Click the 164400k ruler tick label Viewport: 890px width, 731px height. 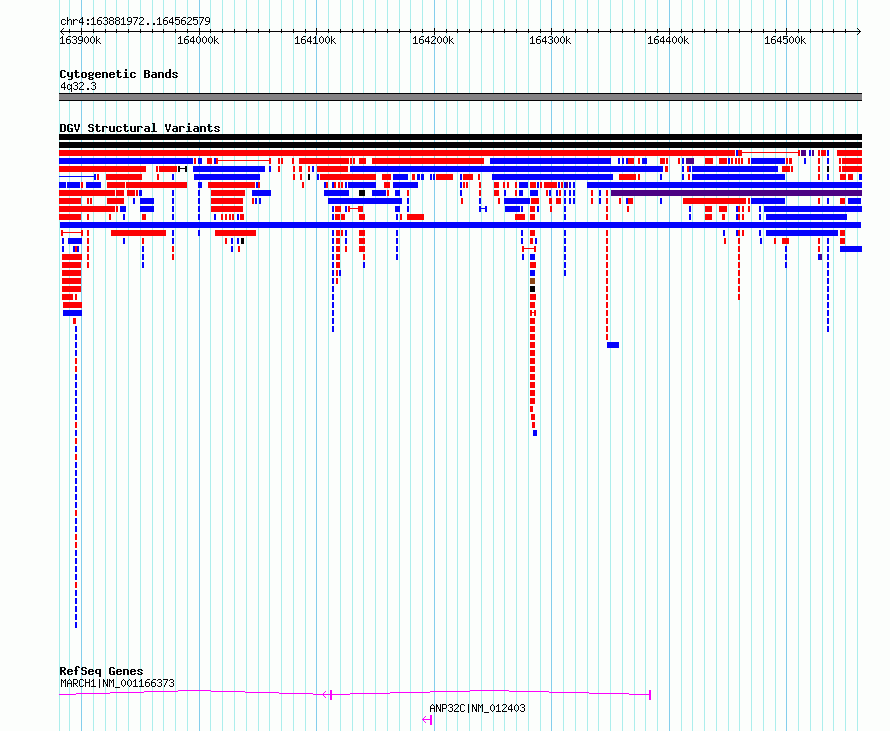click(x=668, y=40)
